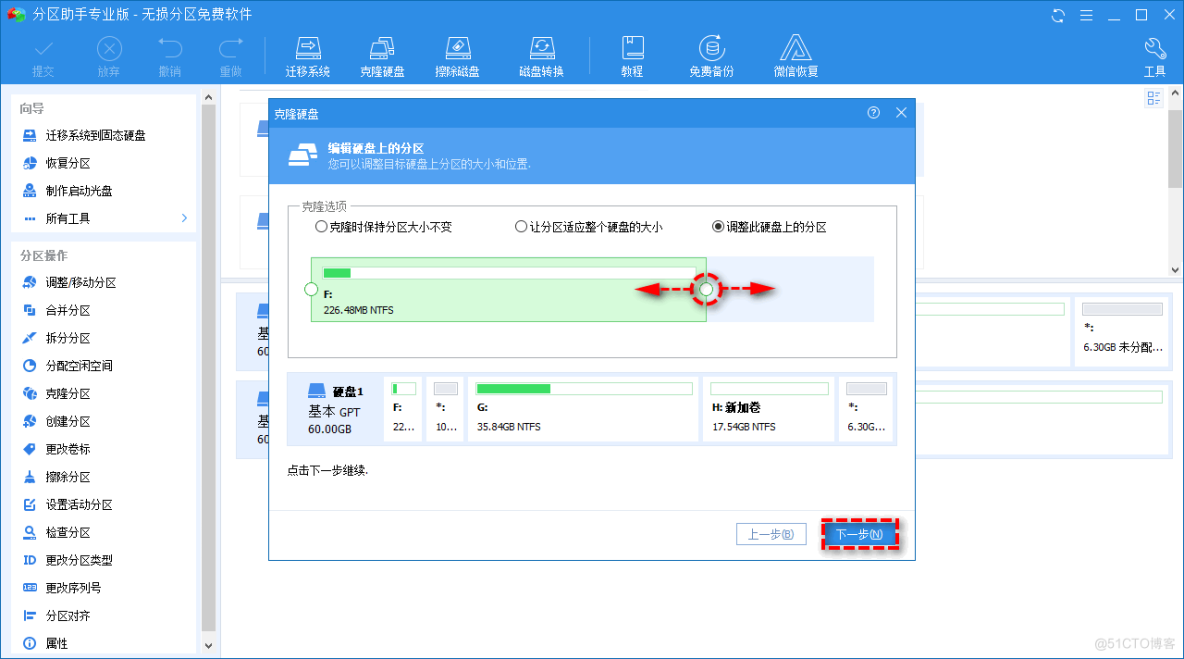The height and width of the screenshot is (659, 1184).
Task: Click the F: 226.48MB NTFS partition block
Action: point(508,290)
